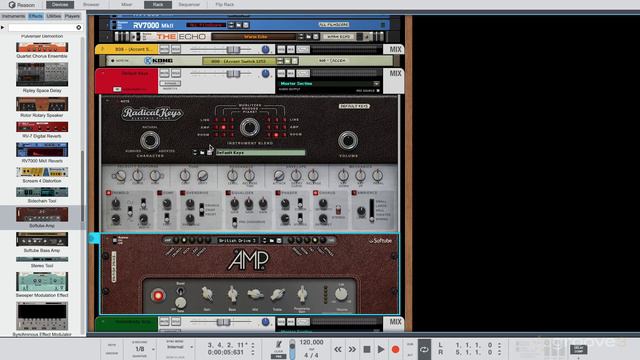The height and width of the screenshot is (360, 640).
Task: Browse Kong patch folder icon
Action: [x=288, y=61]
